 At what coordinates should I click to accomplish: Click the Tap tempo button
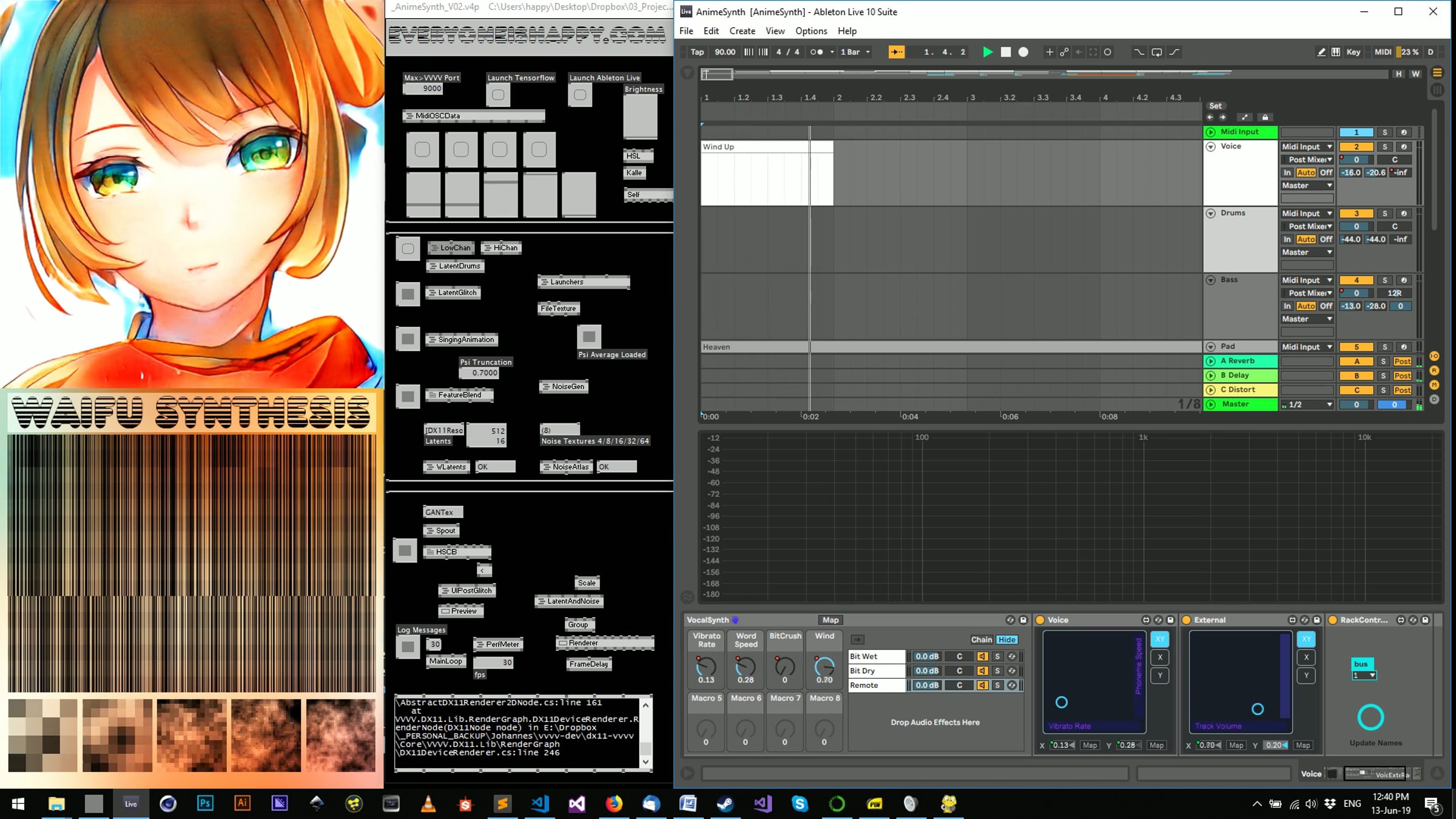[697, 52]
